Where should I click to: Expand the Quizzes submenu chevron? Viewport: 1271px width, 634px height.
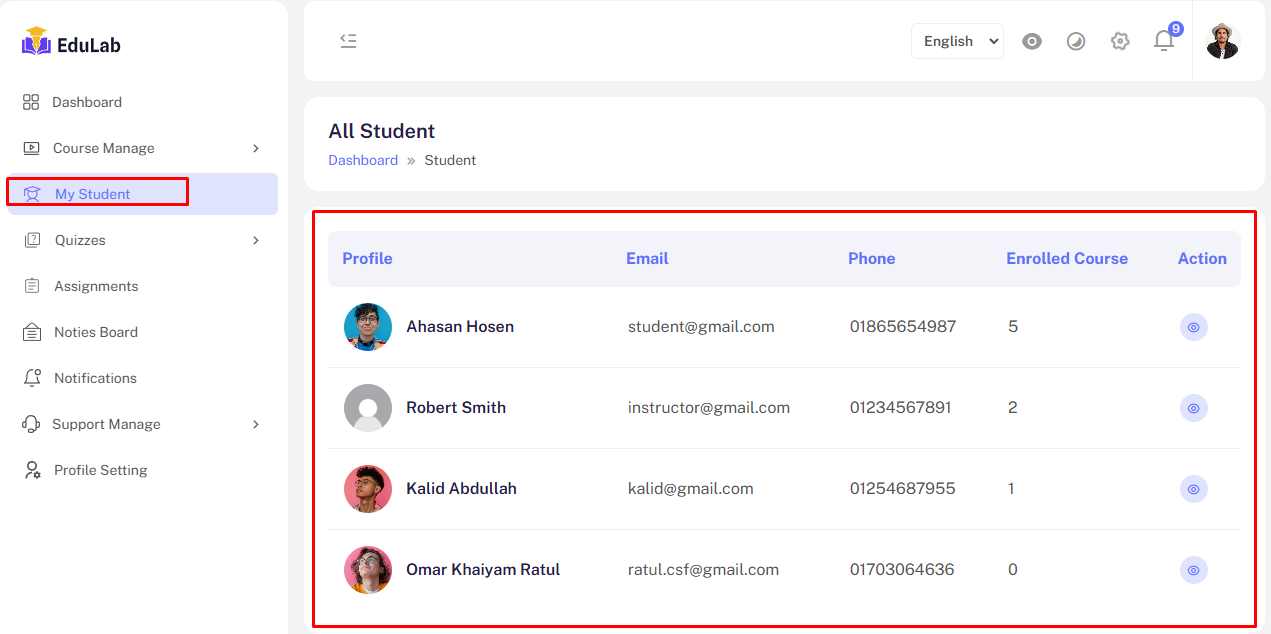(x=256, y=240)
